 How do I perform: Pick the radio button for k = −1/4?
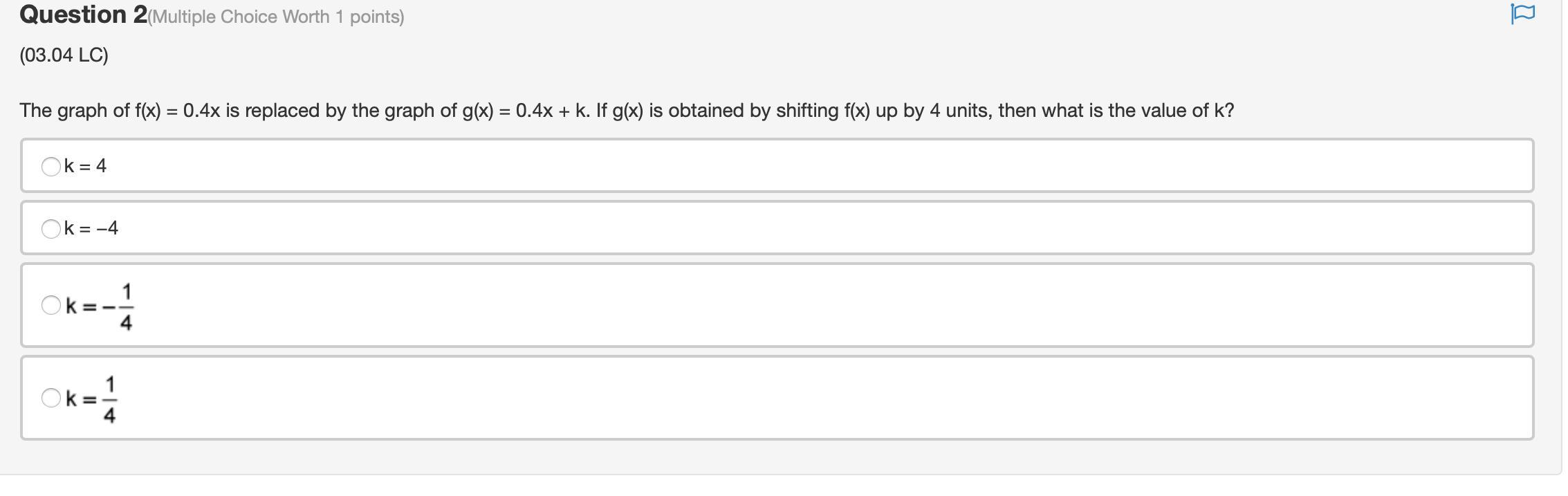tap(50, 305)
